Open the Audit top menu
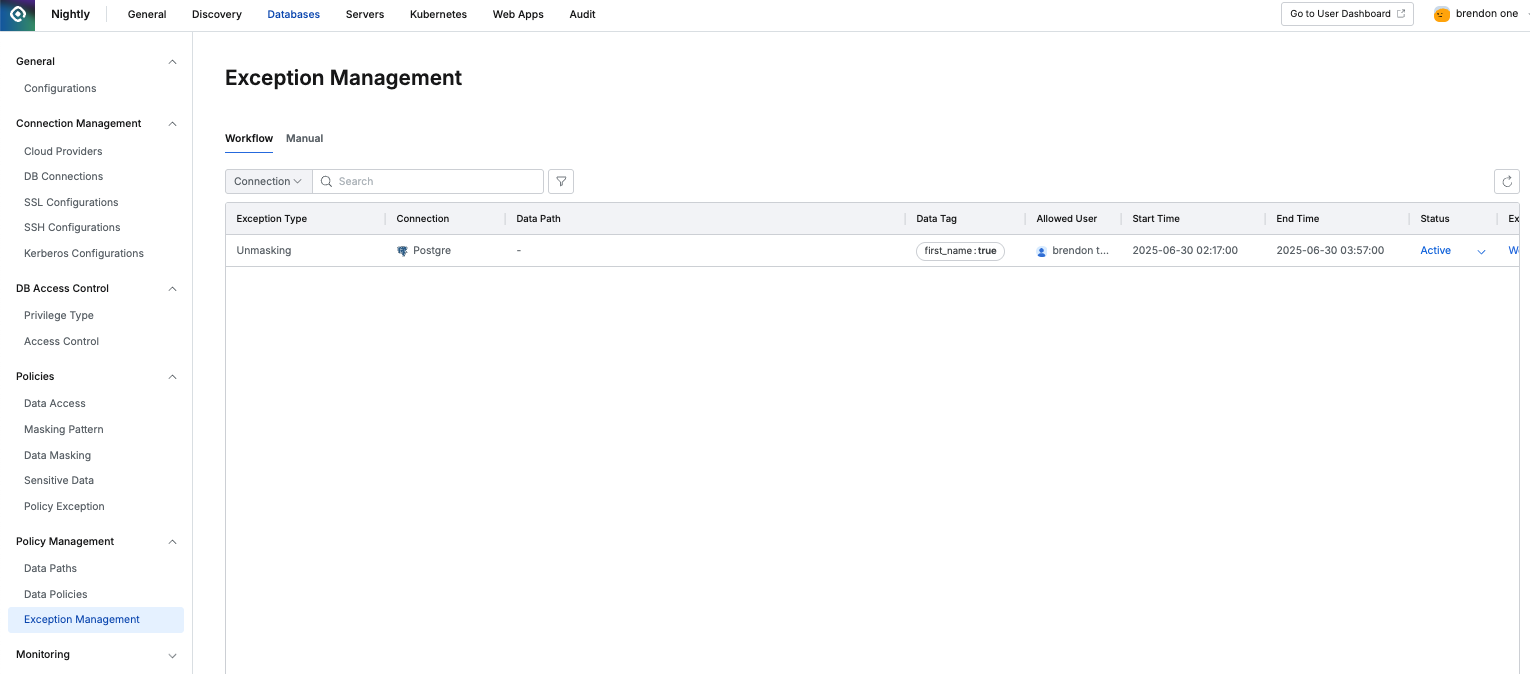1530x674 pixels. pyautogui.click(x=582, y=14)
